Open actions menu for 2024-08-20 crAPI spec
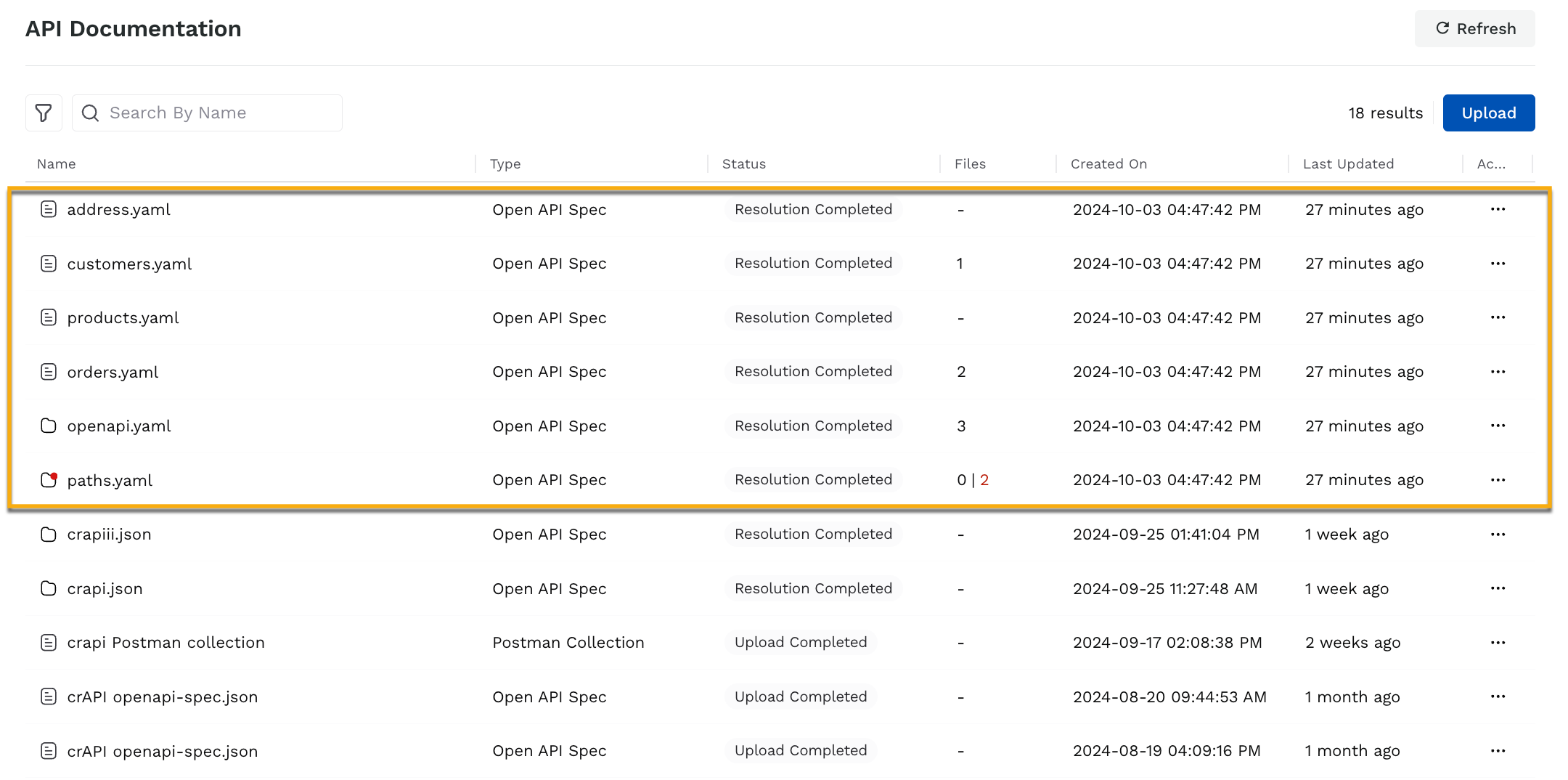Viewport: 1568px width, 780px height. coord(1498,696)
